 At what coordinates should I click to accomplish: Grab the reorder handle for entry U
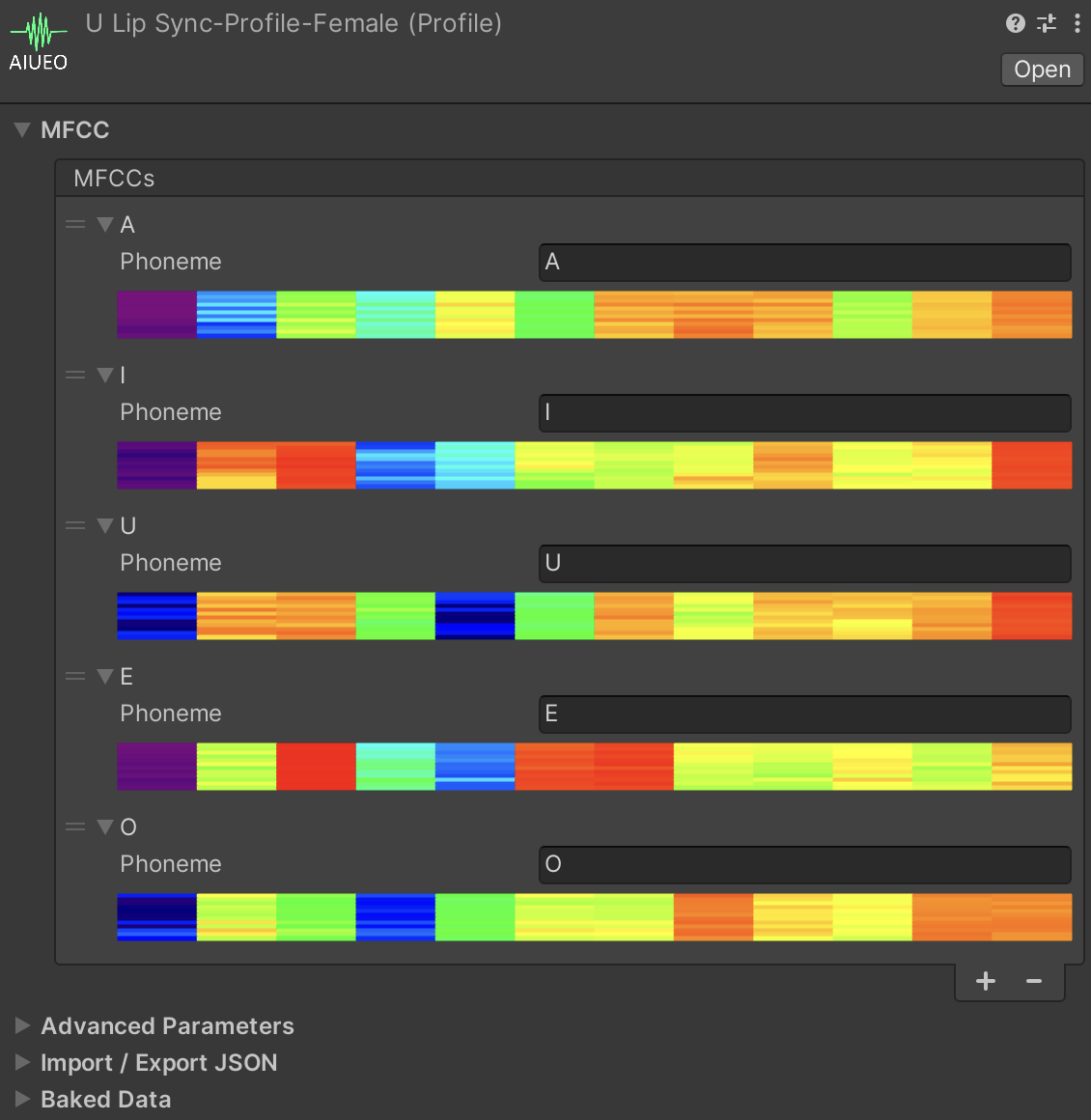coord(75,525)
